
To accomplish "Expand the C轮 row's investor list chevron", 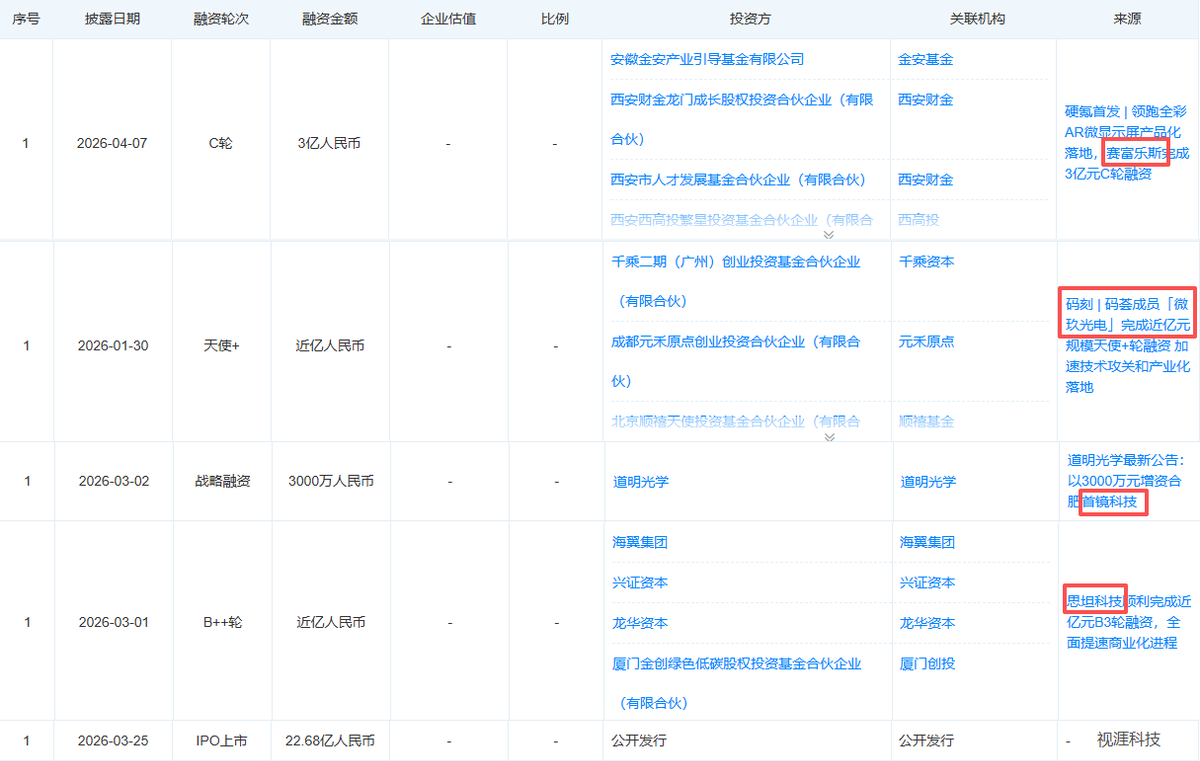I will 828,235.
